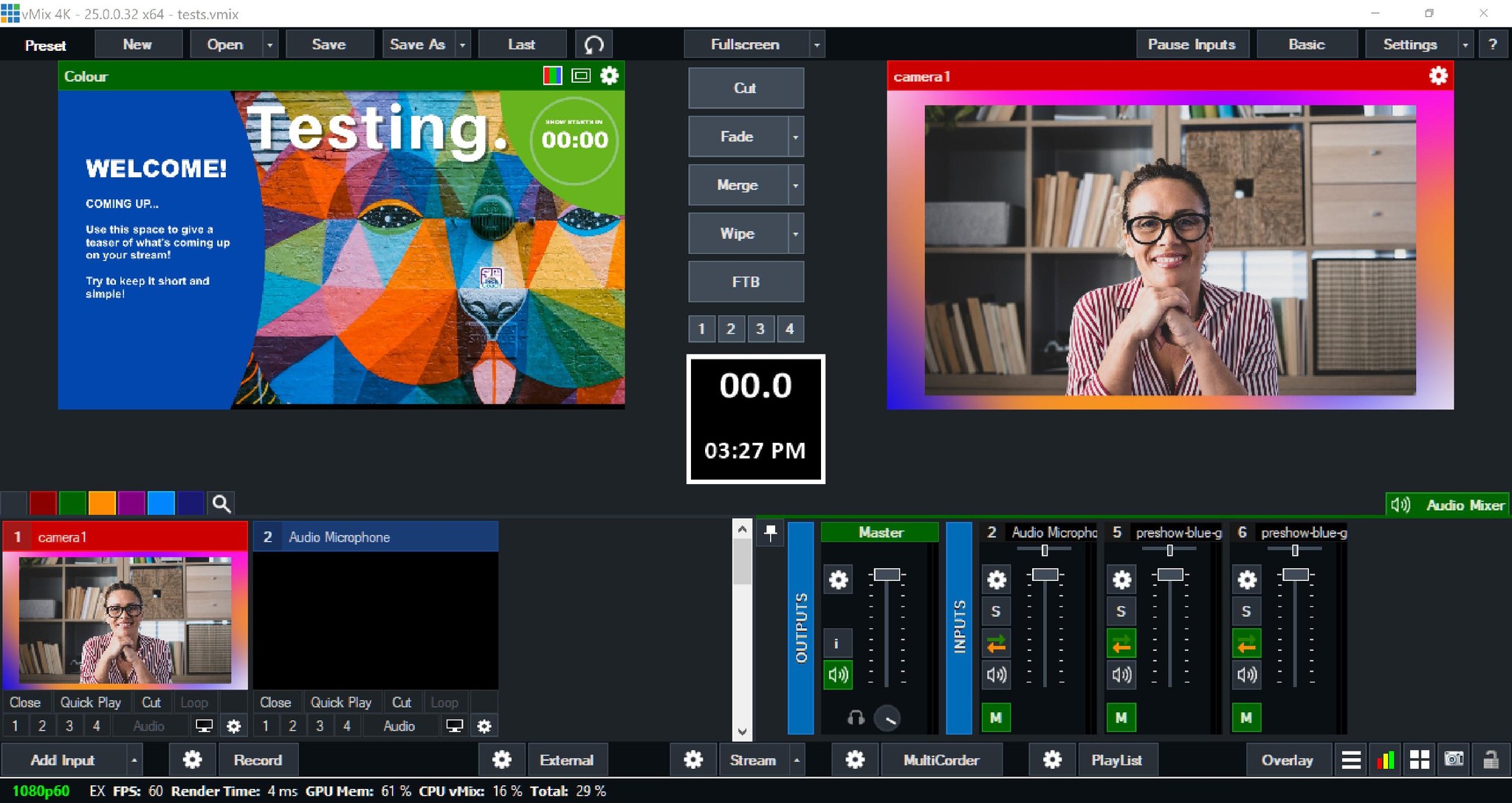1512x803 pixels.
Task: Mute speaker on Audio Microphone channel
Action: pyautogui.click(x=996, y=675)
